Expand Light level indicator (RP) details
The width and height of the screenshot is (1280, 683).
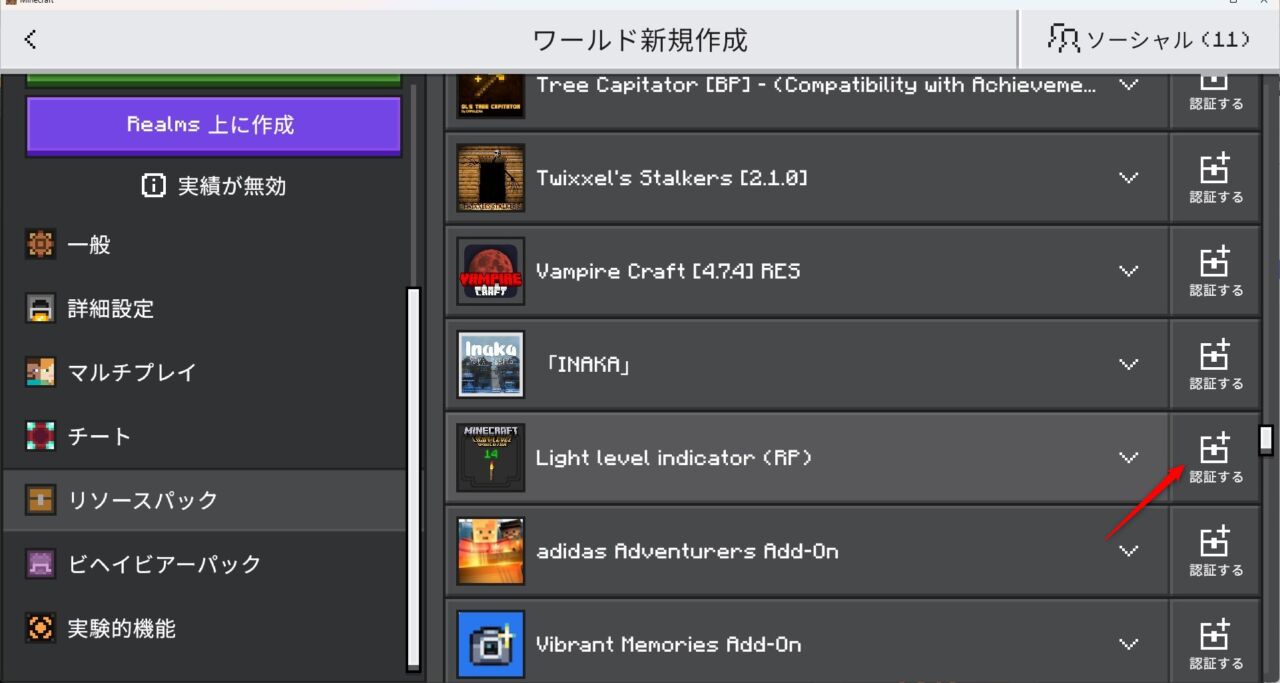(1129, 458)
